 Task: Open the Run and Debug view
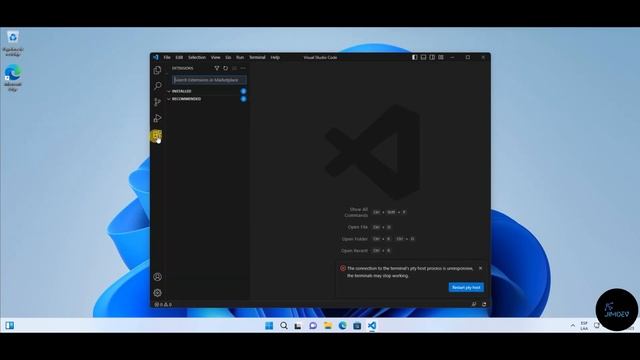[158, 118]
